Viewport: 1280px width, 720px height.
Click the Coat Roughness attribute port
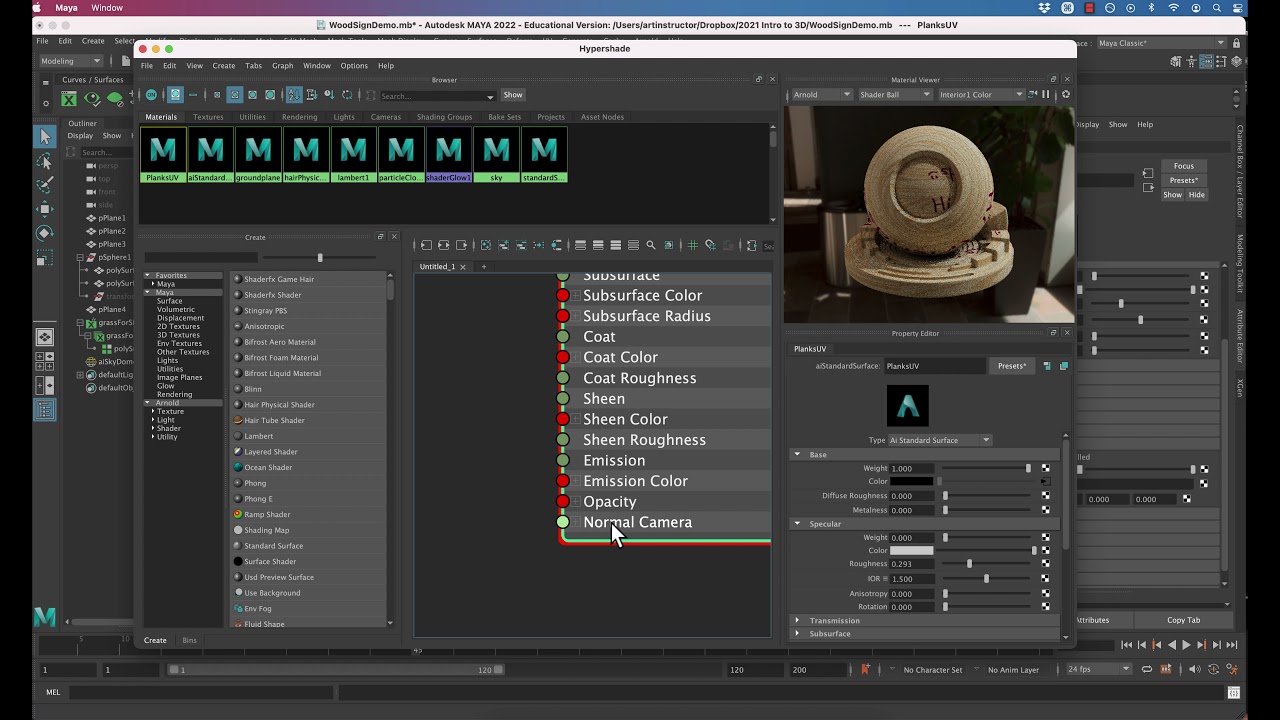[x=563, y=378]
